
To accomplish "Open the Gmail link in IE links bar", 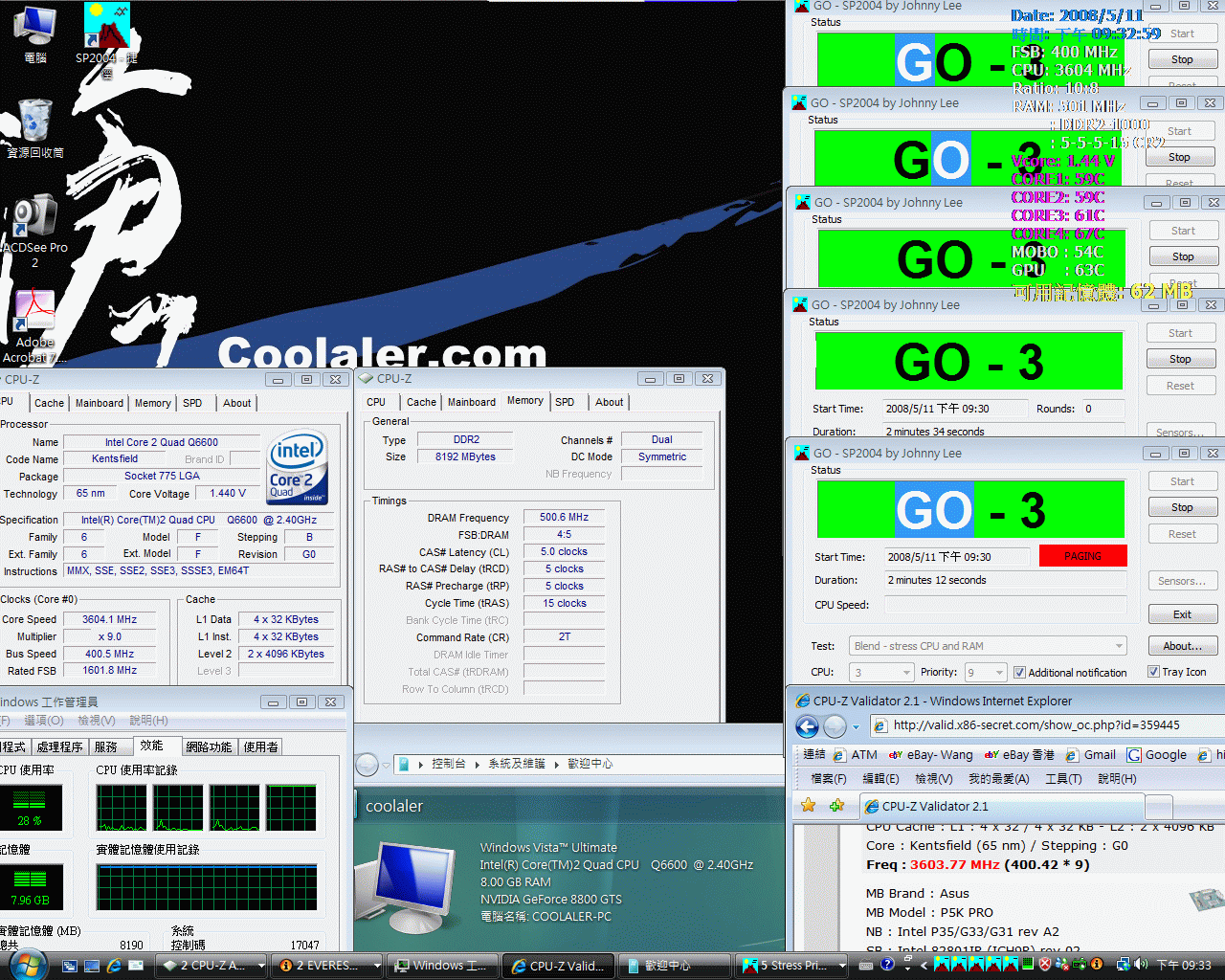I will (1090, 755).
